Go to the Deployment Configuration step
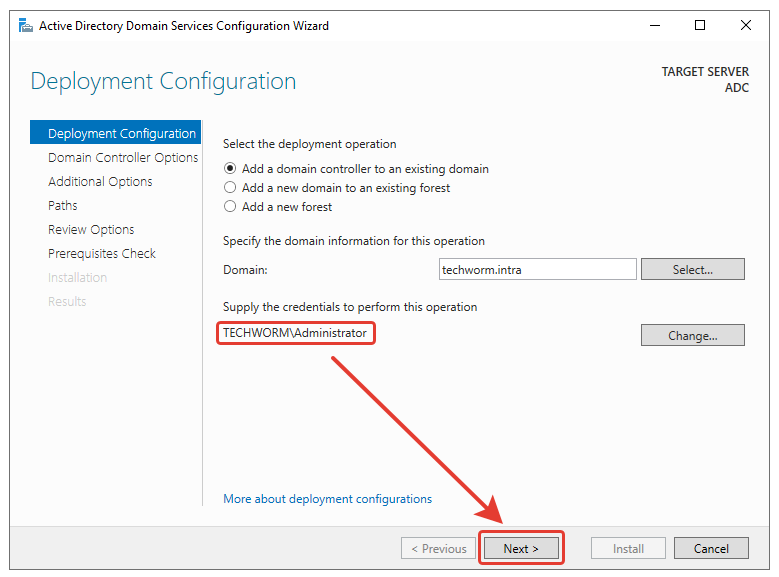Screen dimensions: 779x577 click(121, 134)
